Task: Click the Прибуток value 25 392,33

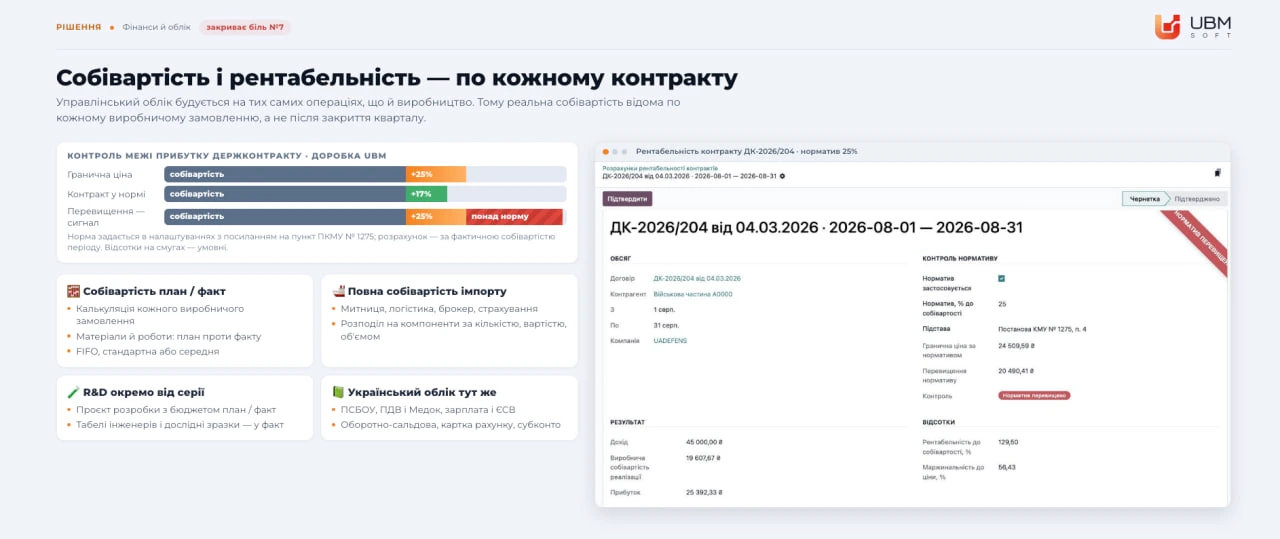Action: point(704,492)
